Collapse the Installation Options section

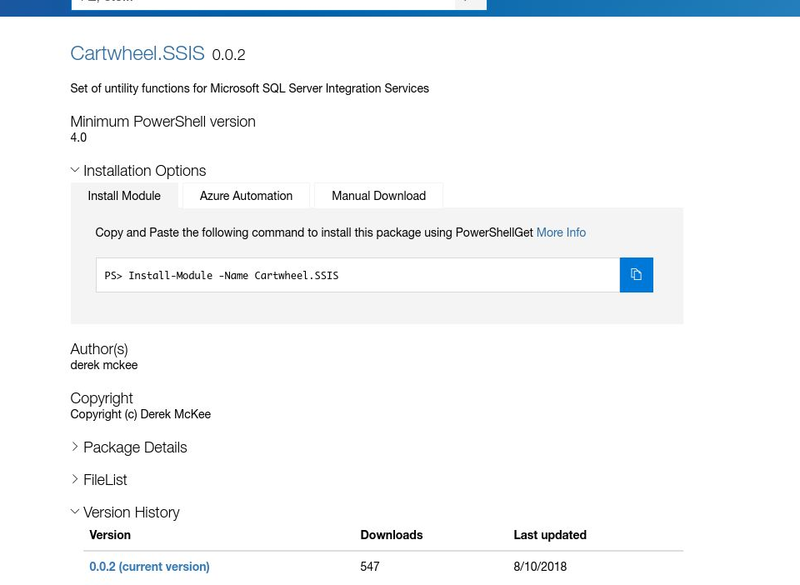click(x=138, y=170)
